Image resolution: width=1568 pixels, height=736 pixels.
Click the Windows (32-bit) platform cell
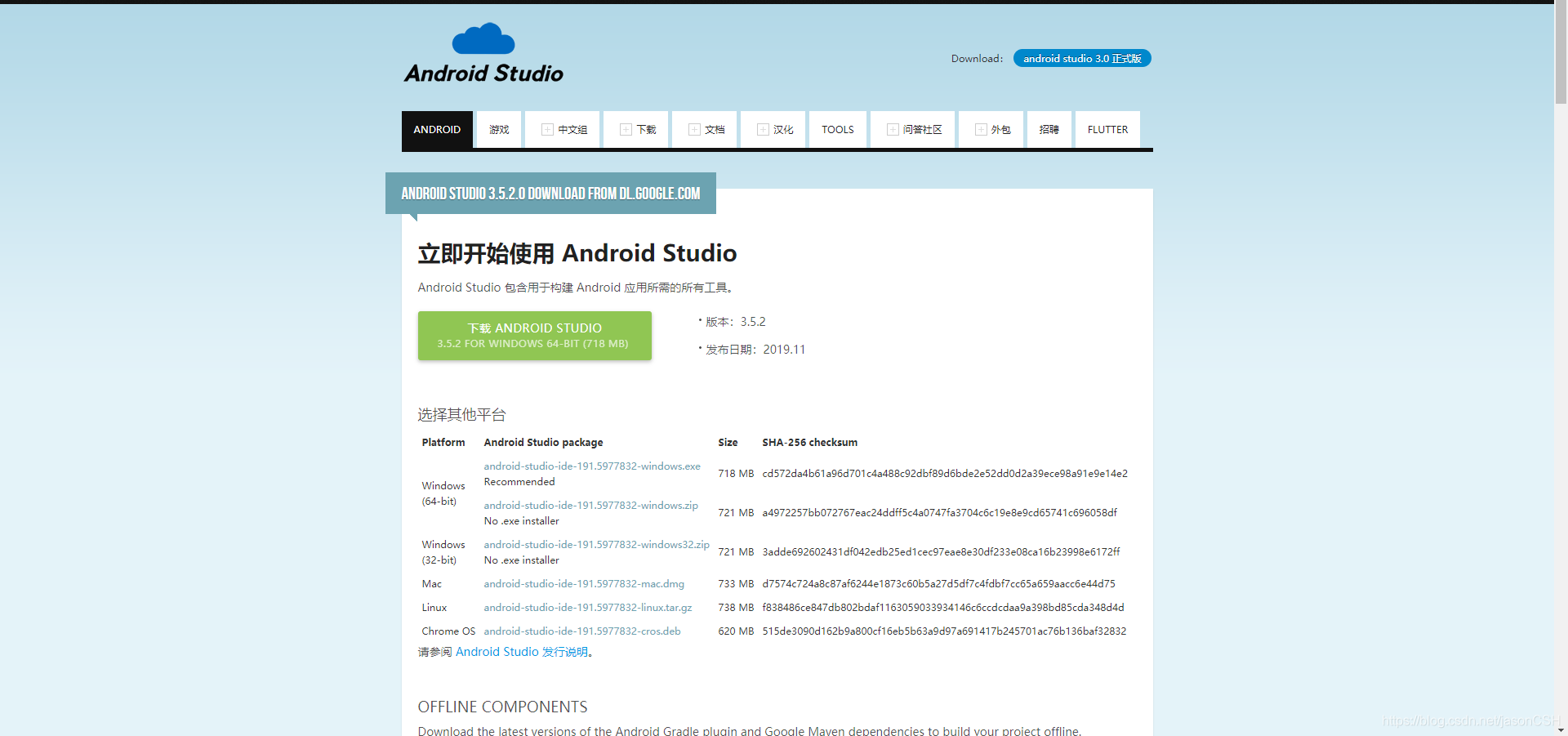[x=443, y=552]
